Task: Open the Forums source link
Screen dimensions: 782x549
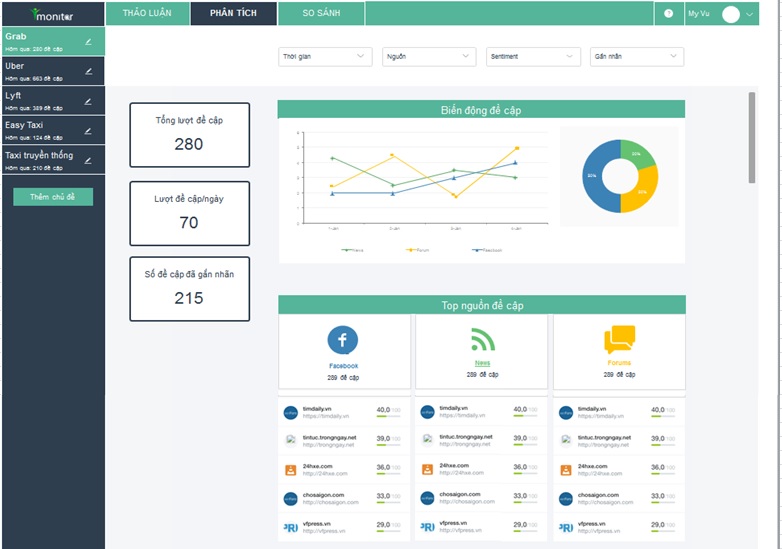Action: click(619, 363)
